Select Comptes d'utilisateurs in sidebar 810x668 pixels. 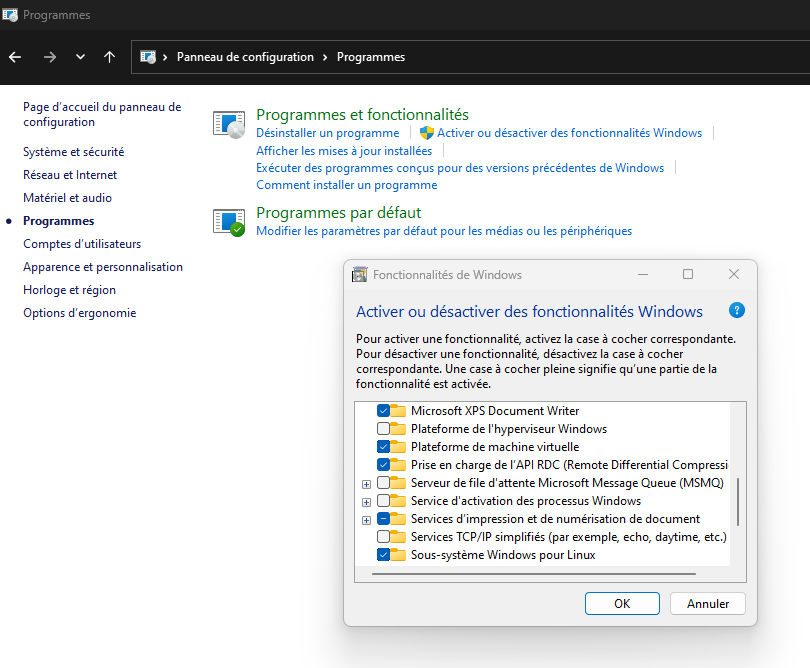(x=82, y=244)
